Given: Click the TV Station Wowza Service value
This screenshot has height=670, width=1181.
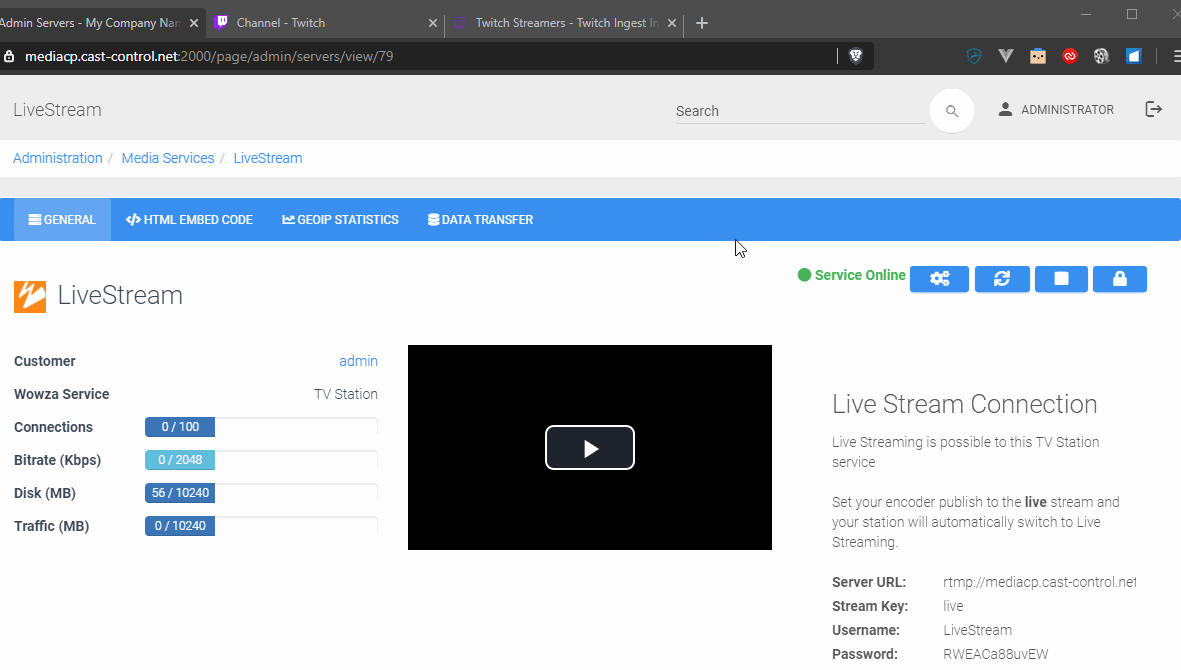Looking at the screenshot, I should (x=346, y=394).
